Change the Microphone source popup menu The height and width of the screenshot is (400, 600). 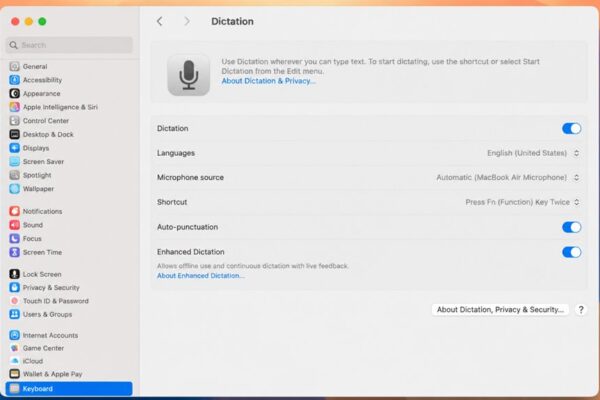click(508, 178)
